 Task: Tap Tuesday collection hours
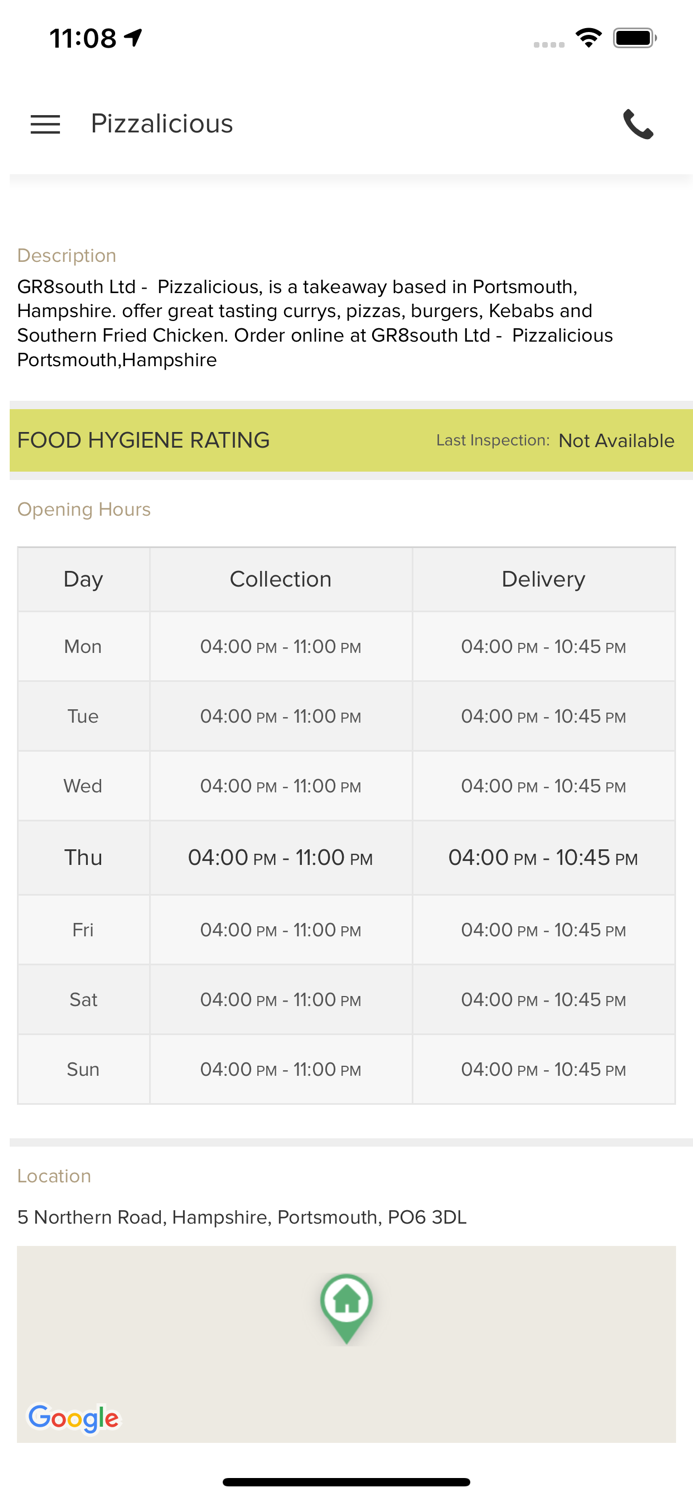click(x=281, y=717)
